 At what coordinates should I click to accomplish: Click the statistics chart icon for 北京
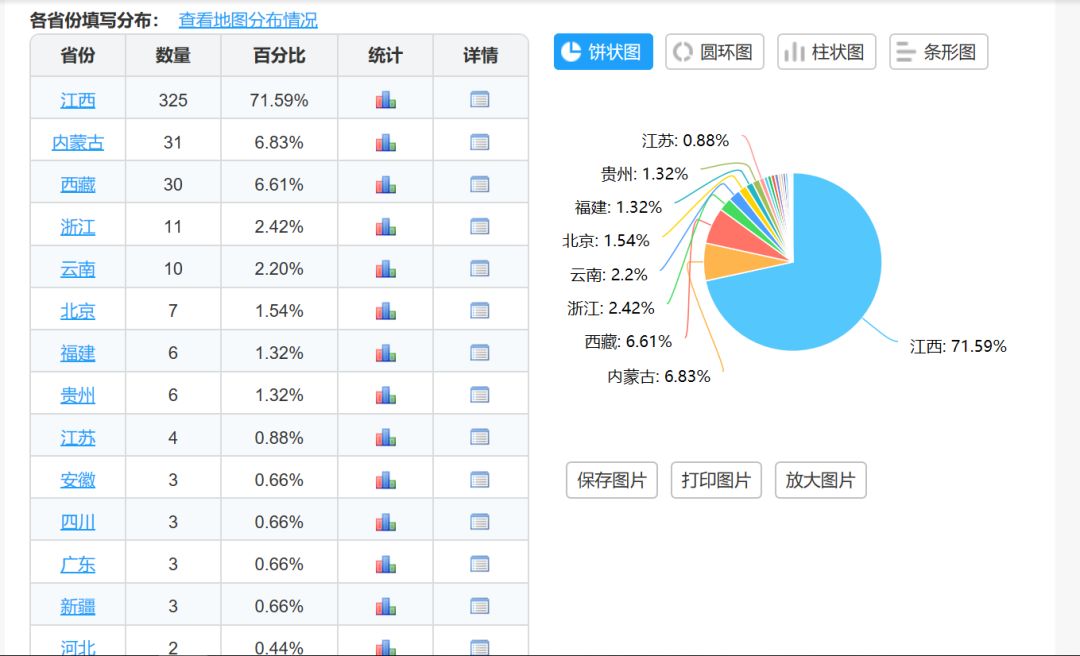[x=385, y=311]
